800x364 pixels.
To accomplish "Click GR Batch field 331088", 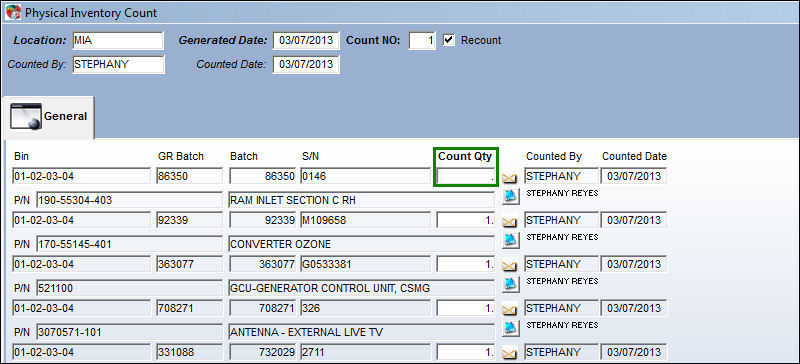I will point(189,352).
